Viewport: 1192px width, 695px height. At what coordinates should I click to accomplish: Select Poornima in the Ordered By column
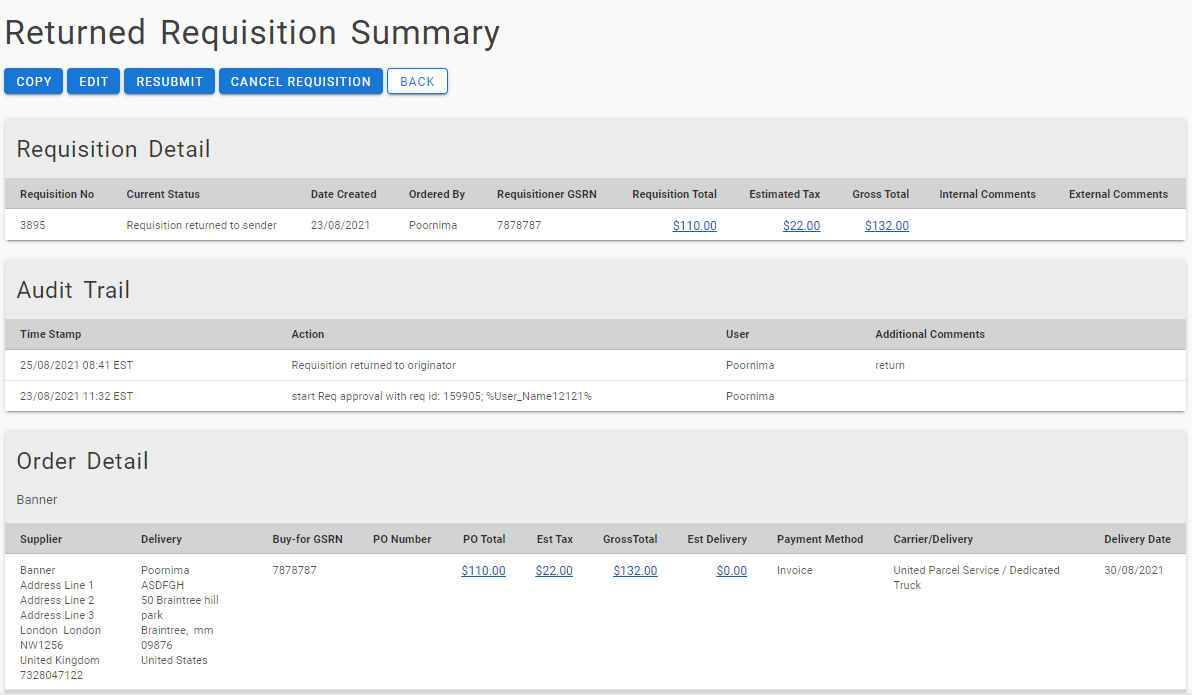433,225
